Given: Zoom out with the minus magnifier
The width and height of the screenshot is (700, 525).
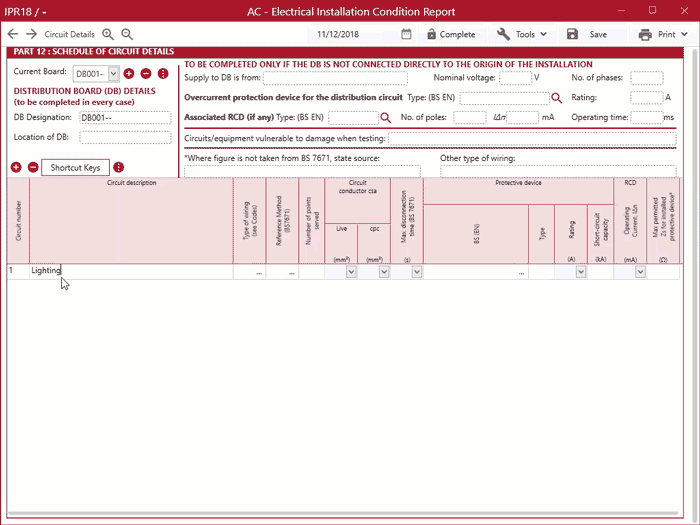Looking at the screenshot, I should click(127, 34).
